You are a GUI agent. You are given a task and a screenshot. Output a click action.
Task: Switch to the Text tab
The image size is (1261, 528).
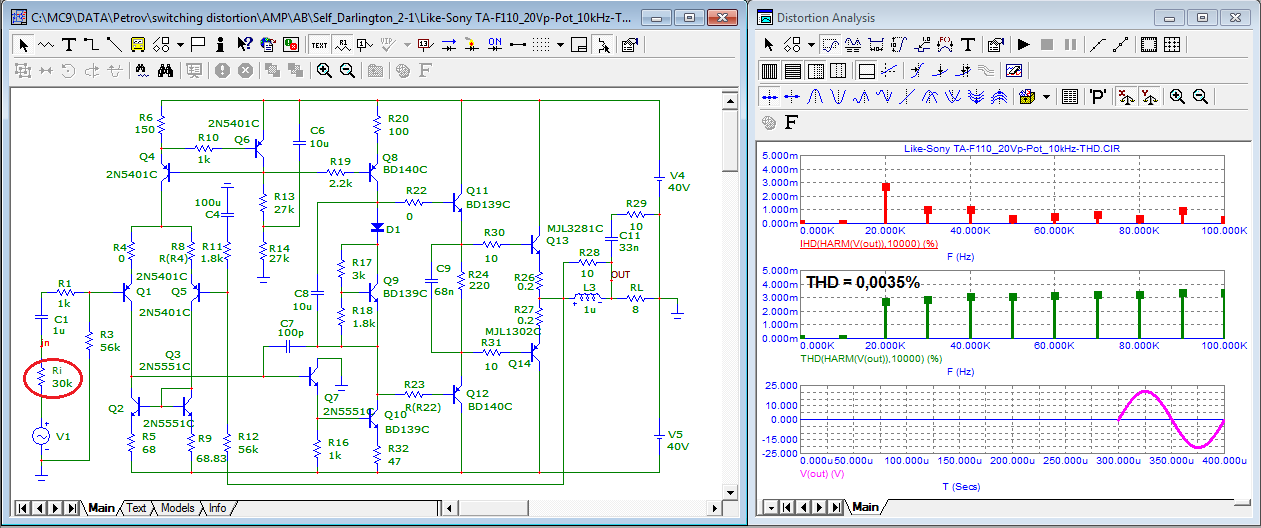136,508
